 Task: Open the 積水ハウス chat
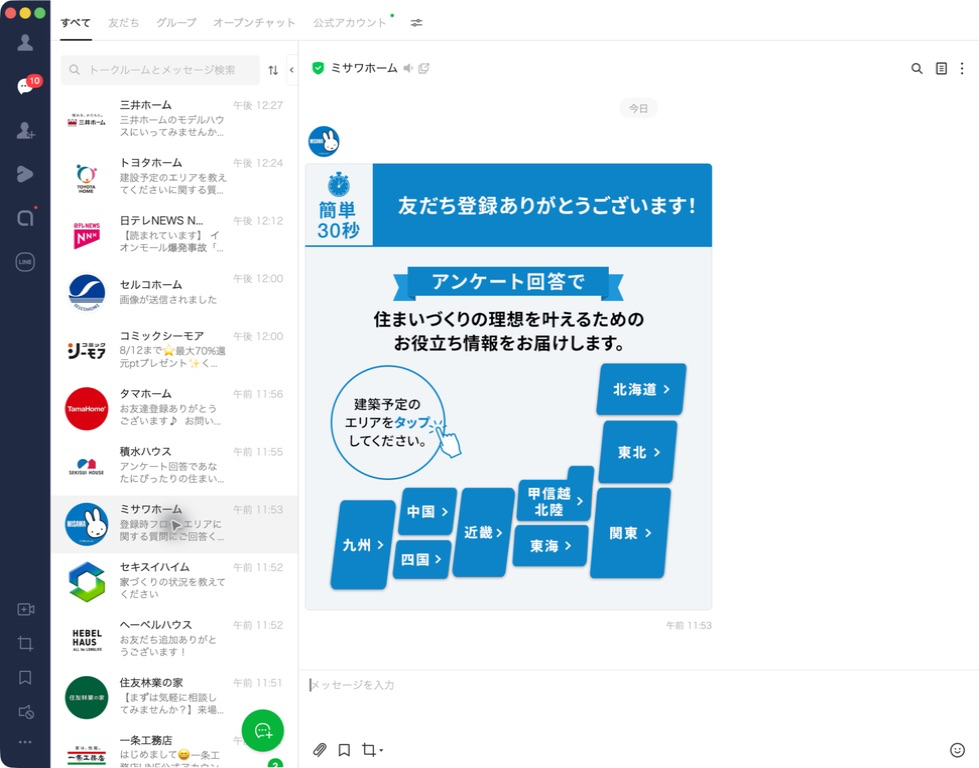(x=174, y=466)
